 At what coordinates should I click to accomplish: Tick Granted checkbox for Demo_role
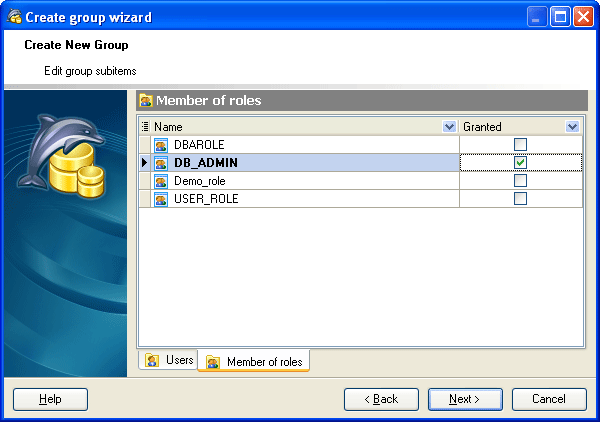point(520,181)
